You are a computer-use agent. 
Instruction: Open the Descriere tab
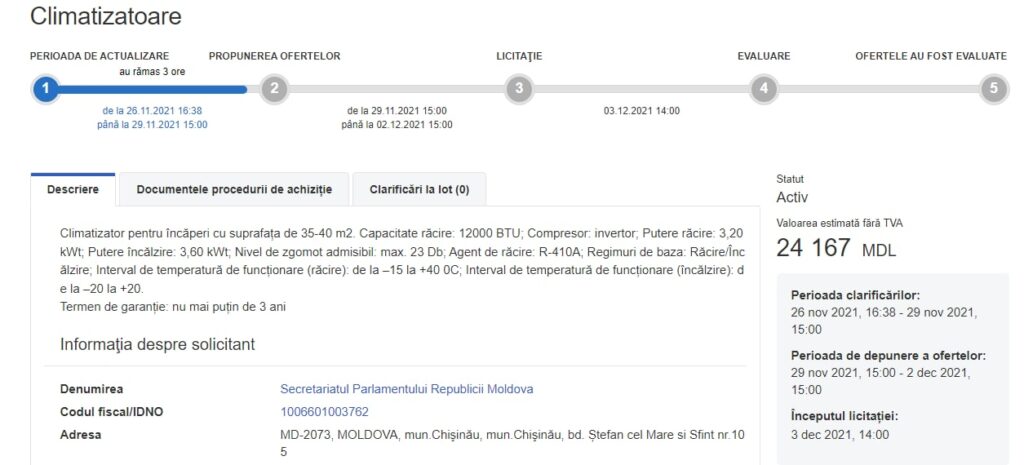coord(73,189)
